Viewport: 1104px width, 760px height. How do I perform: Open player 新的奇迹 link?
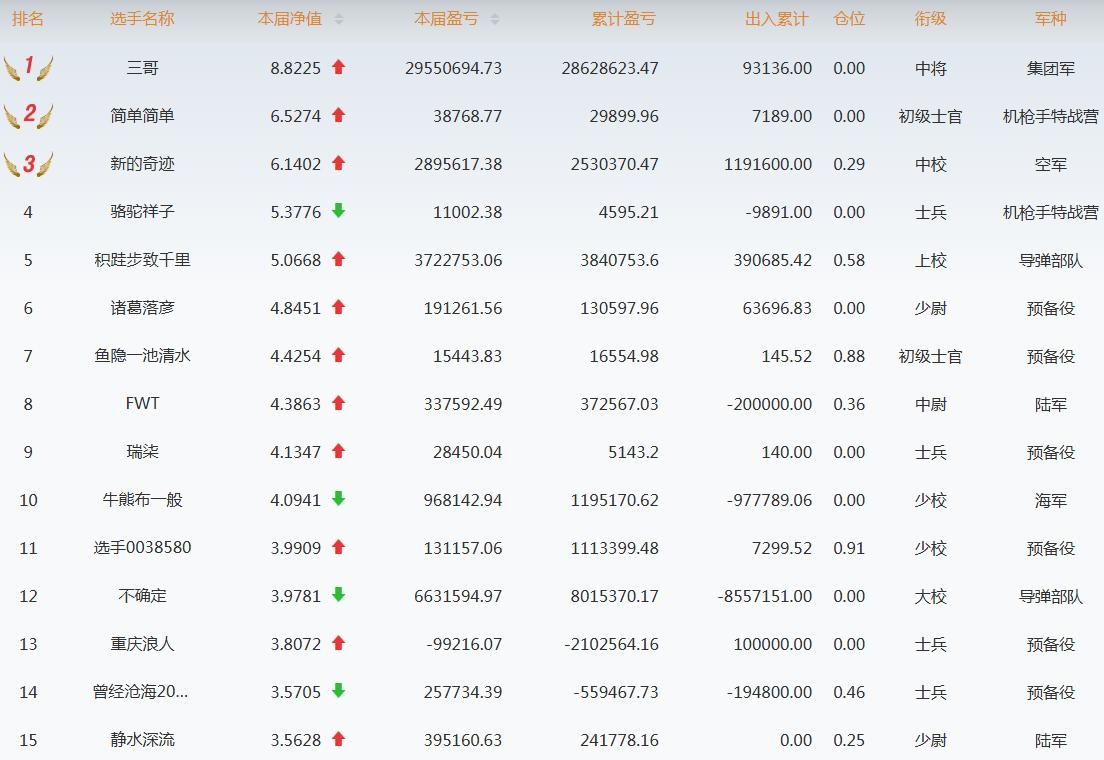[142, 164]
